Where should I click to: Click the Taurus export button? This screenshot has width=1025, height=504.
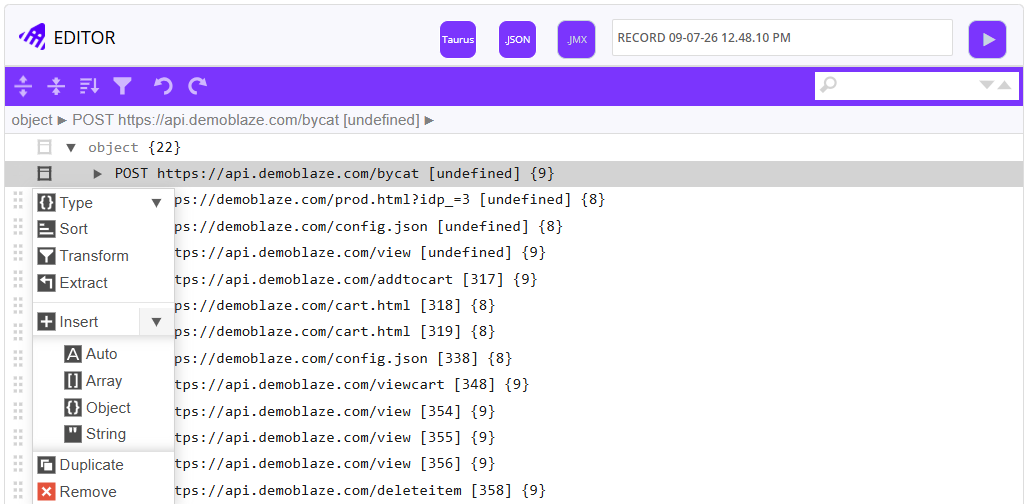click(458, 39)
